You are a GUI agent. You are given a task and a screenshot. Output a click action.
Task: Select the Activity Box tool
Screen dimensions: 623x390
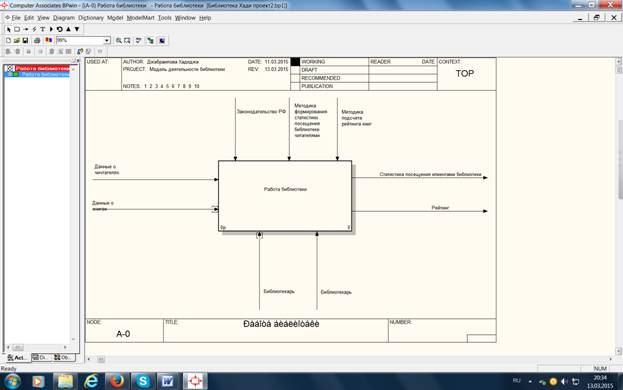pyautogui.click(x=17, y=29)
